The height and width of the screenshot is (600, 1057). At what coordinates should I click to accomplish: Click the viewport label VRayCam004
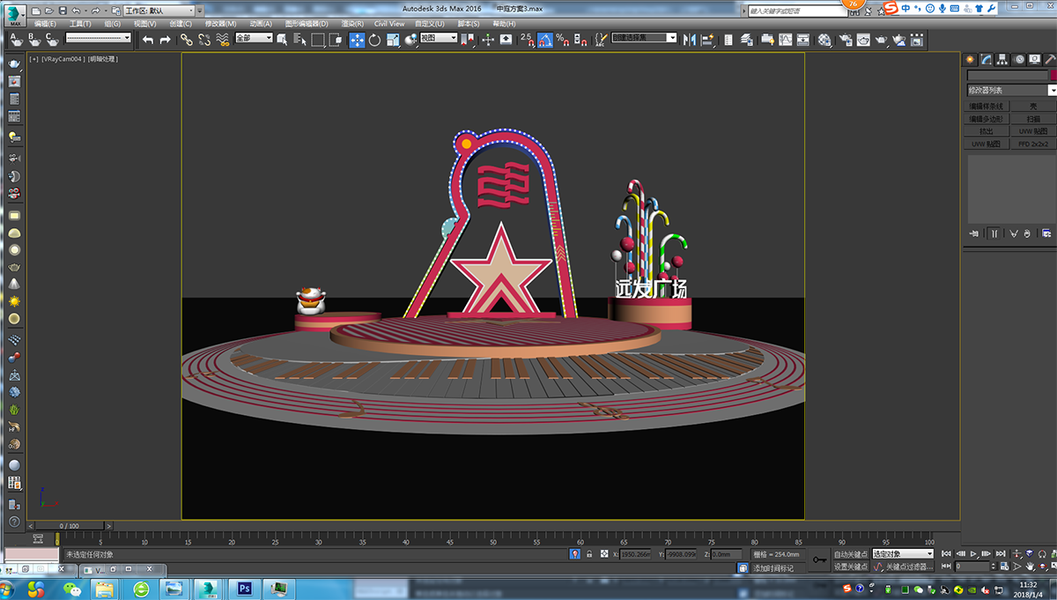(61, 59)
